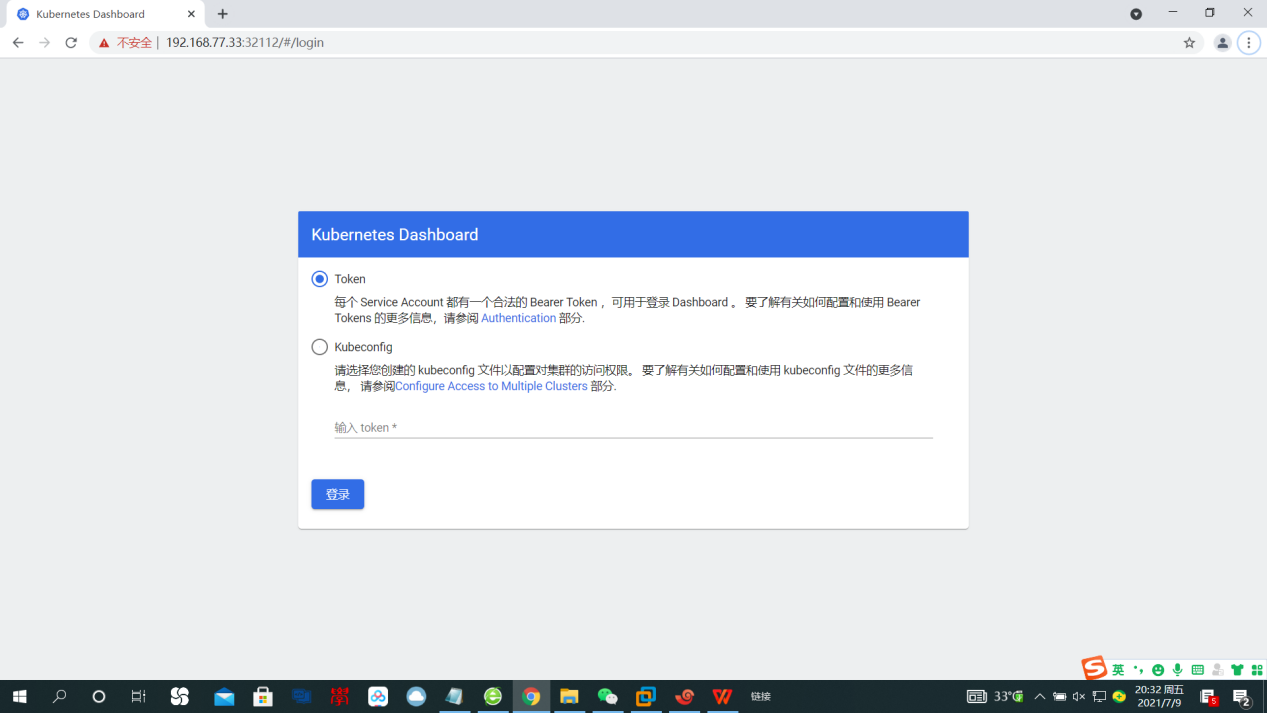
Task: Open the dark blue monitor app in taskbar
Action: coord(301,696)
